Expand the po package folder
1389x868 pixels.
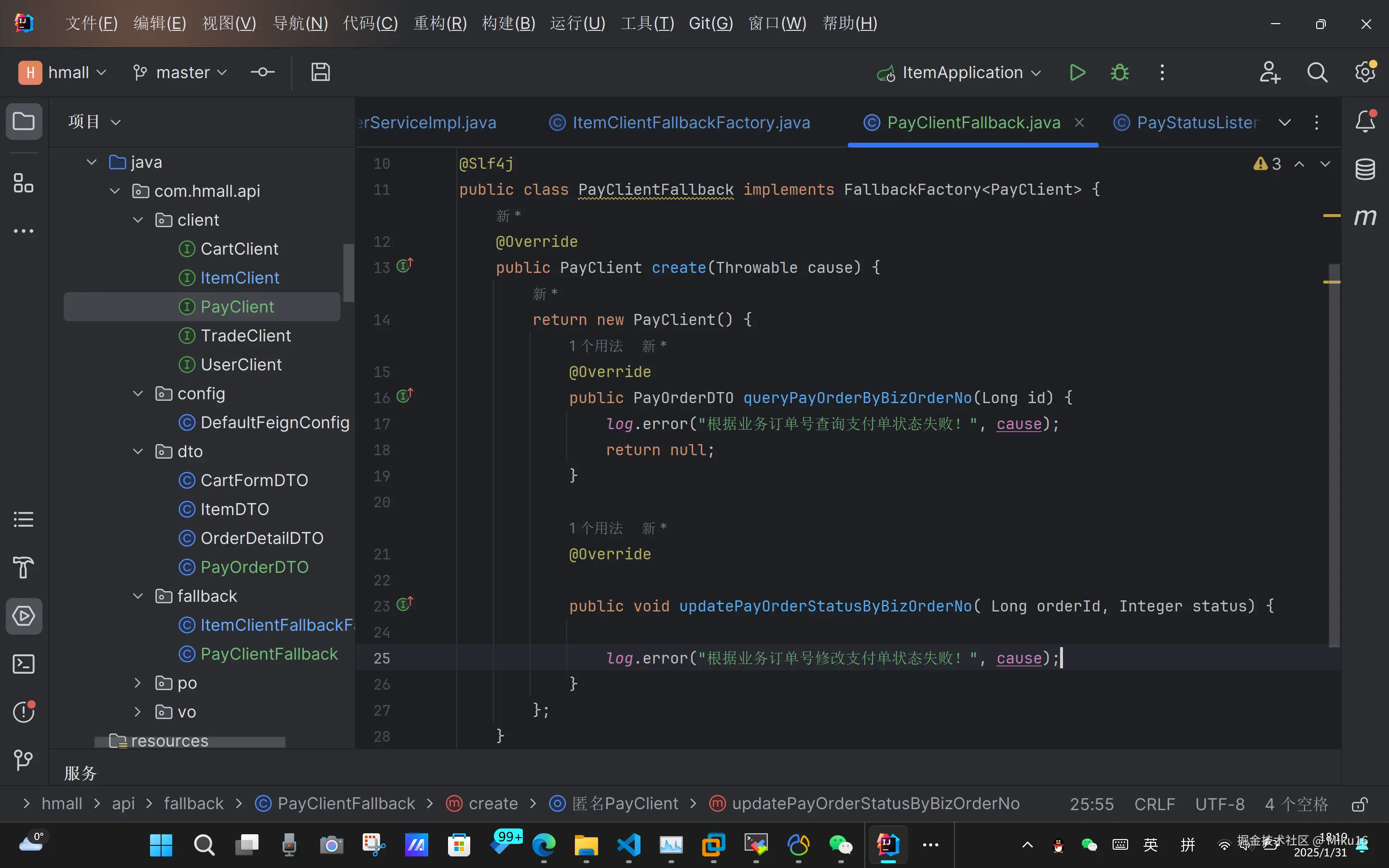(138, 682)
